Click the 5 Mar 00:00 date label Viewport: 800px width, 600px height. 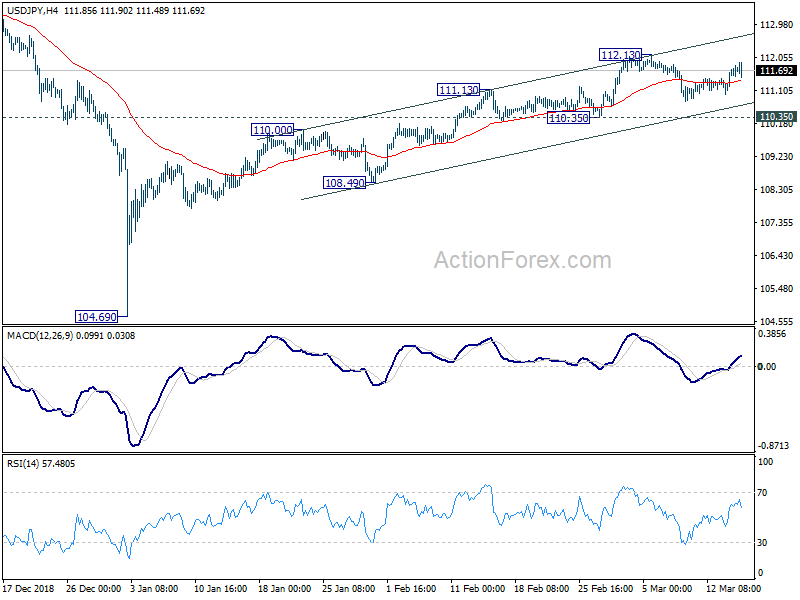[x=667, y=588]
